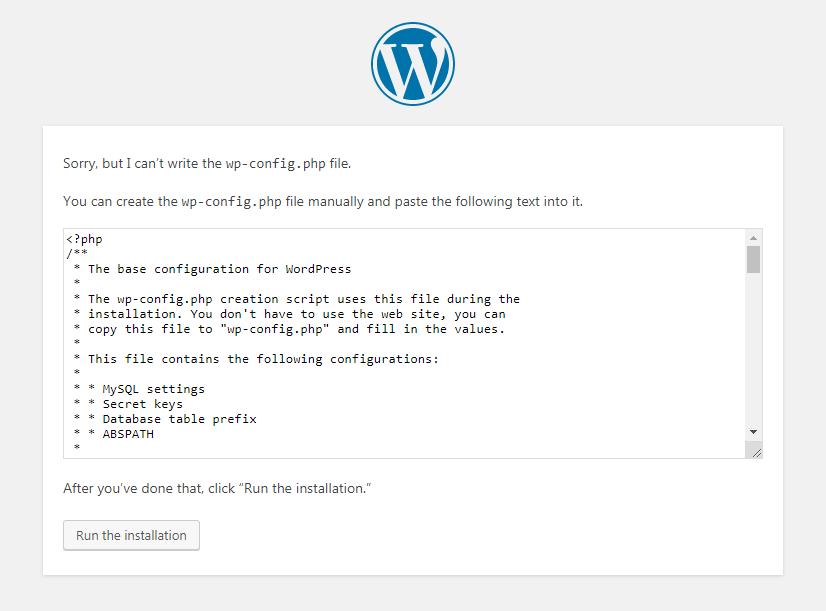
Task: Click the "Sorry, but I can't write" message
Action: (x=207, y=162)
